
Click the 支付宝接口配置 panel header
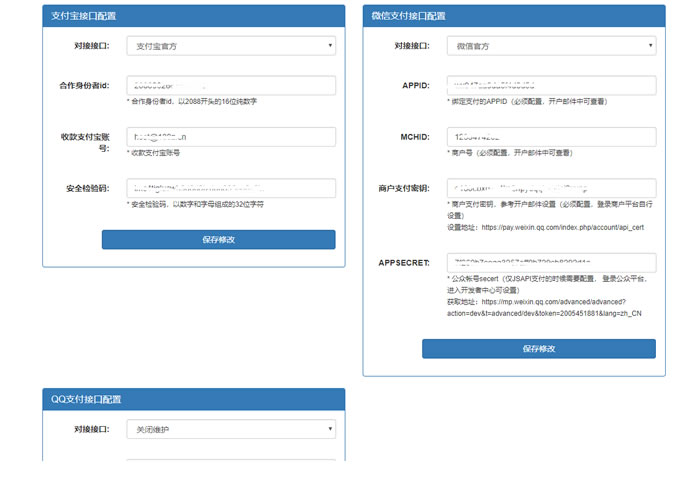click(194, 16)
